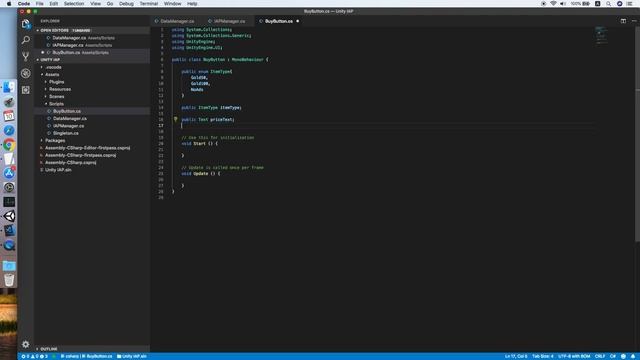
Task: Open Spotlight search in menu bar
Action: coord(608,4)
